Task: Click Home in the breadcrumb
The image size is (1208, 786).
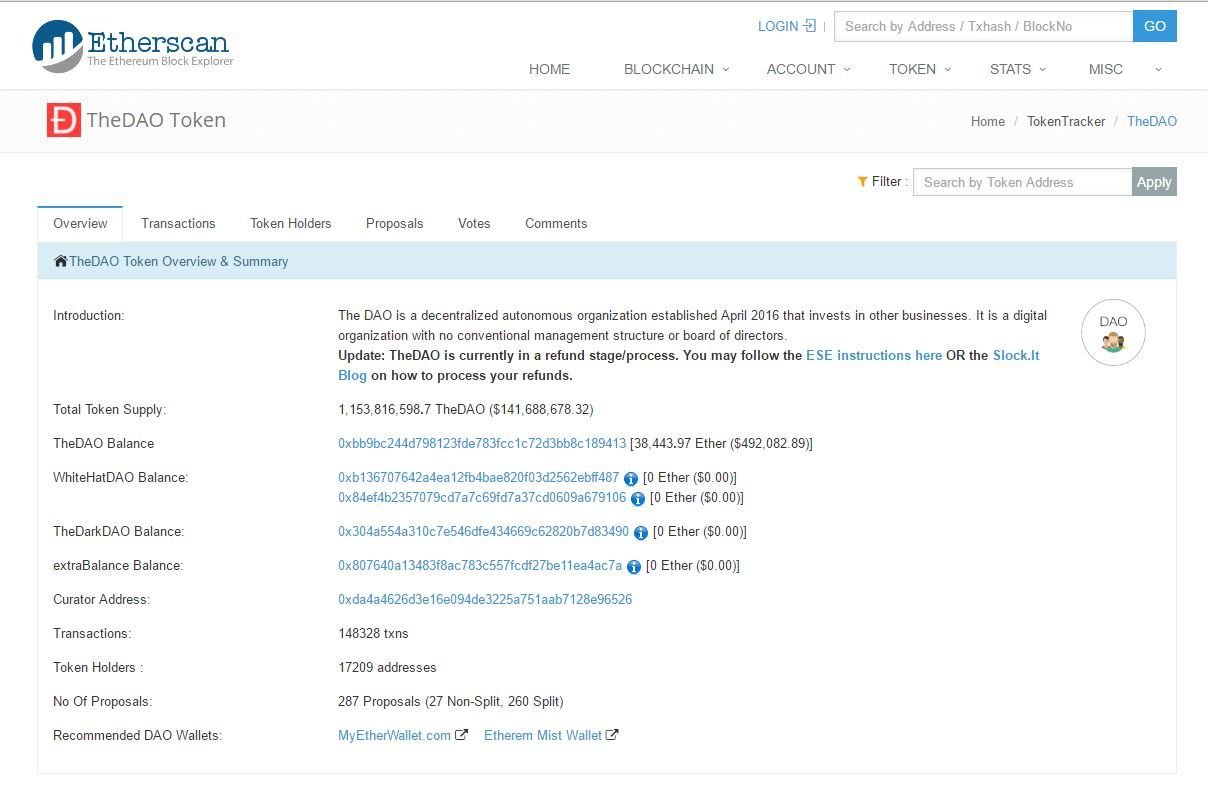Action: [988, 121]
